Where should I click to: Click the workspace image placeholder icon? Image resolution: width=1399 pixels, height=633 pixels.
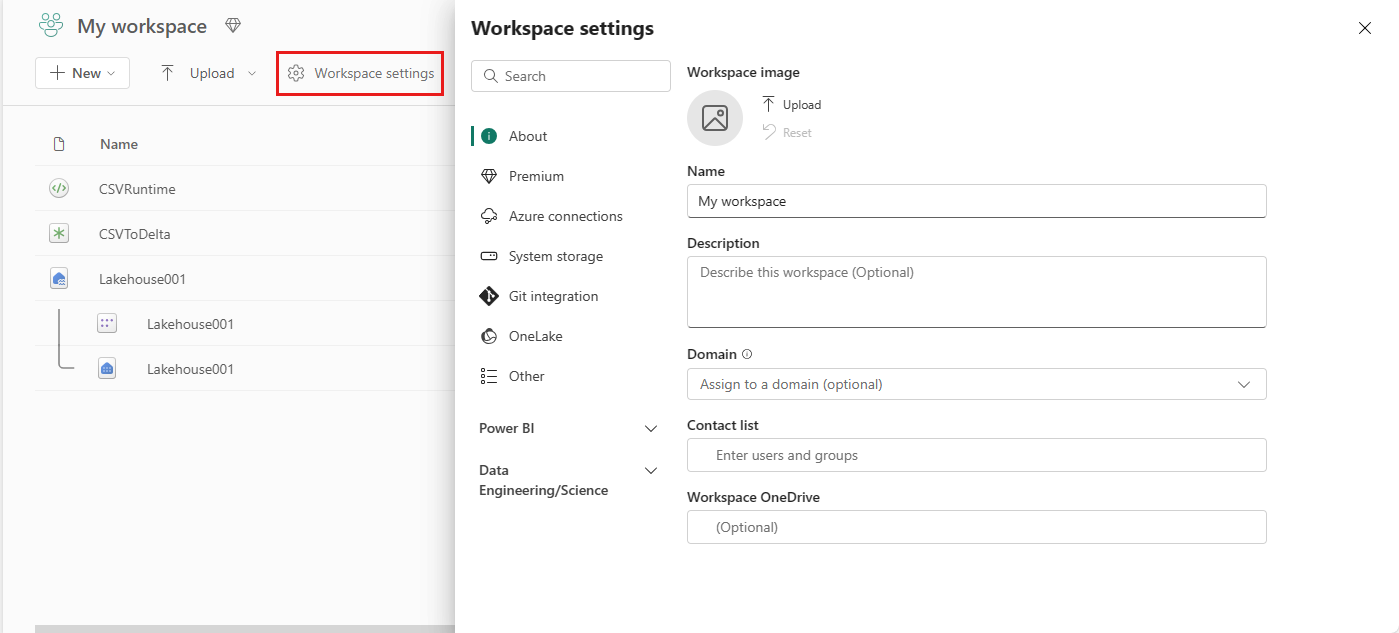click(x=715, y=118)
